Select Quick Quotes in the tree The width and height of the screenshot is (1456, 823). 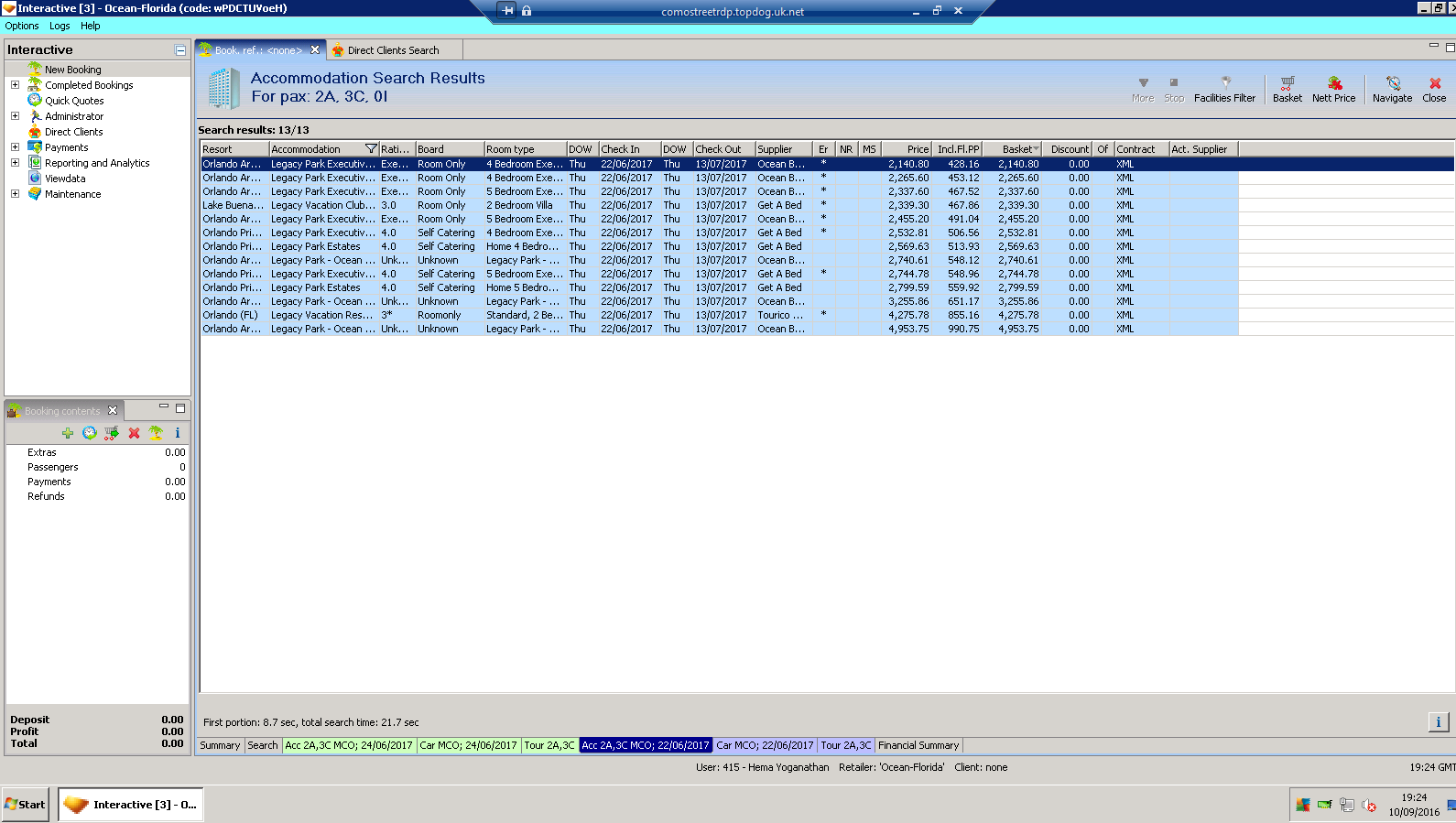(x=74, y=101)
